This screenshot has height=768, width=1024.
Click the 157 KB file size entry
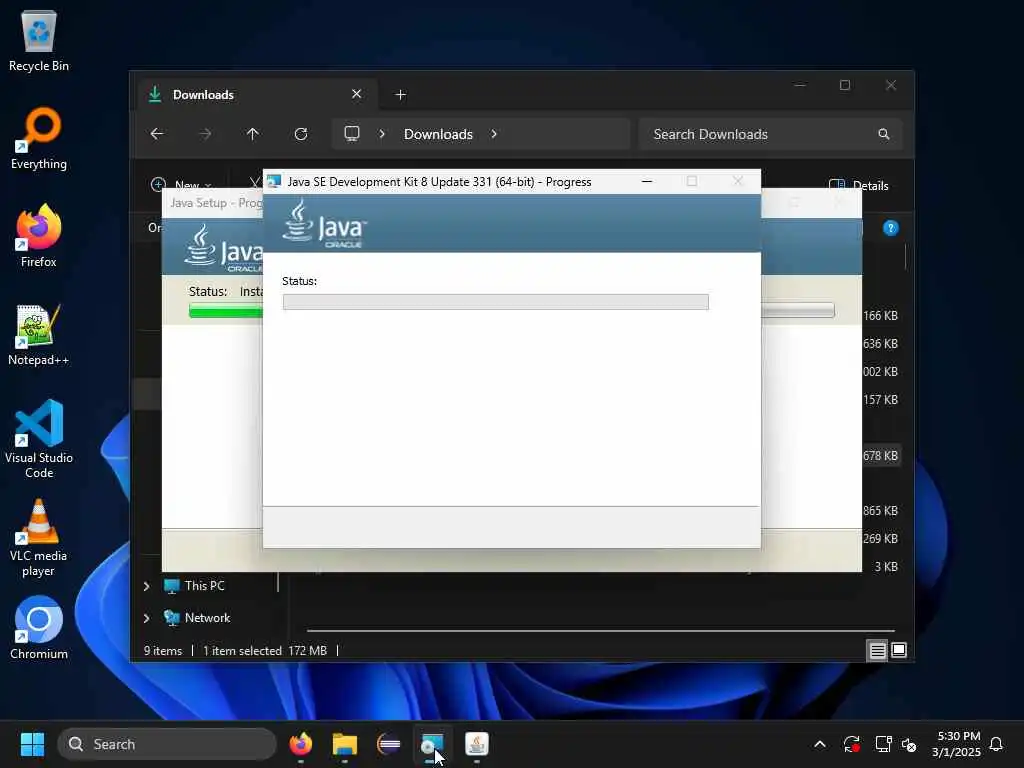point(880,400)
